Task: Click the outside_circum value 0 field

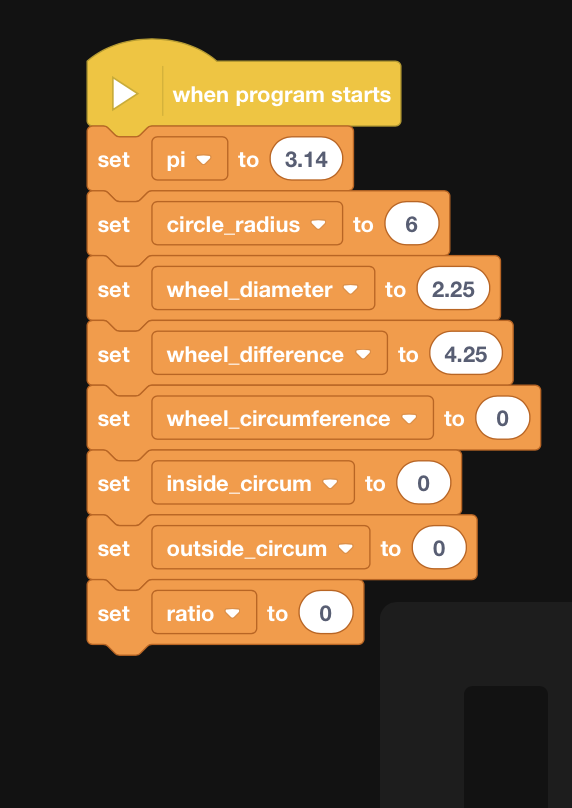Action: (x=439, y=548)
